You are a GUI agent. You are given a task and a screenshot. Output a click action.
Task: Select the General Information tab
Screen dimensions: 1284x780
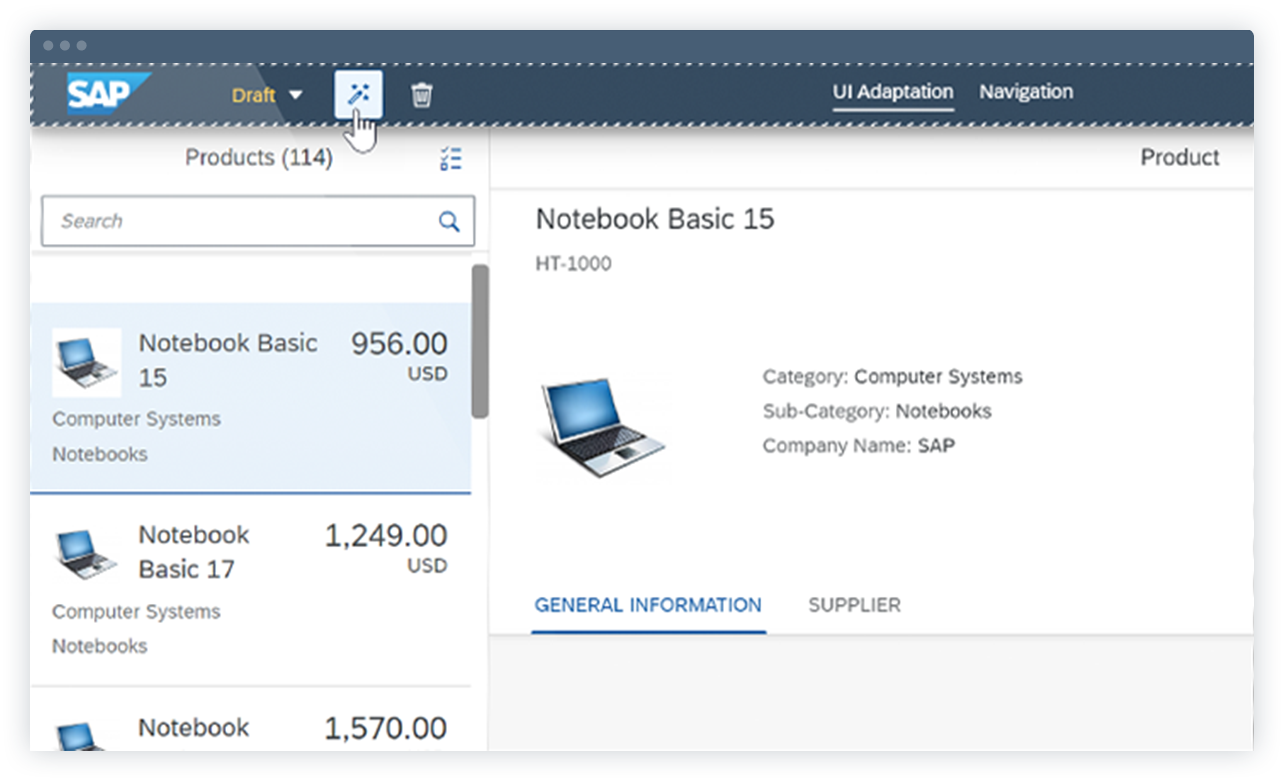pyautogui.click(x=647, y=605)
